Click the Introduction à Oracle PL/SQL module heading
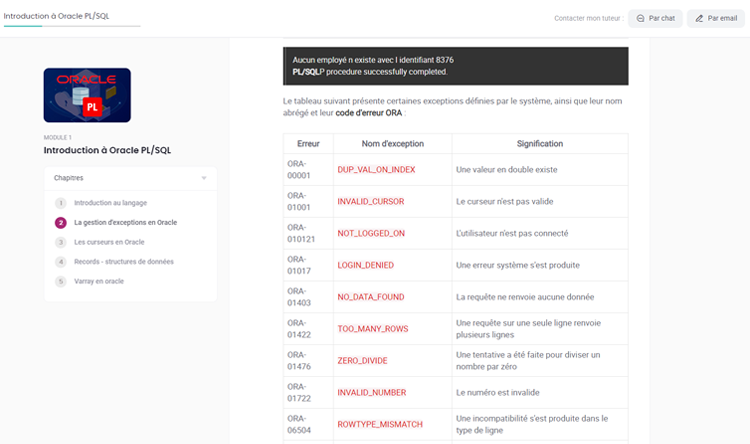Screen dimensions: 750x444 pyautogui.click(x=108, y=150)
